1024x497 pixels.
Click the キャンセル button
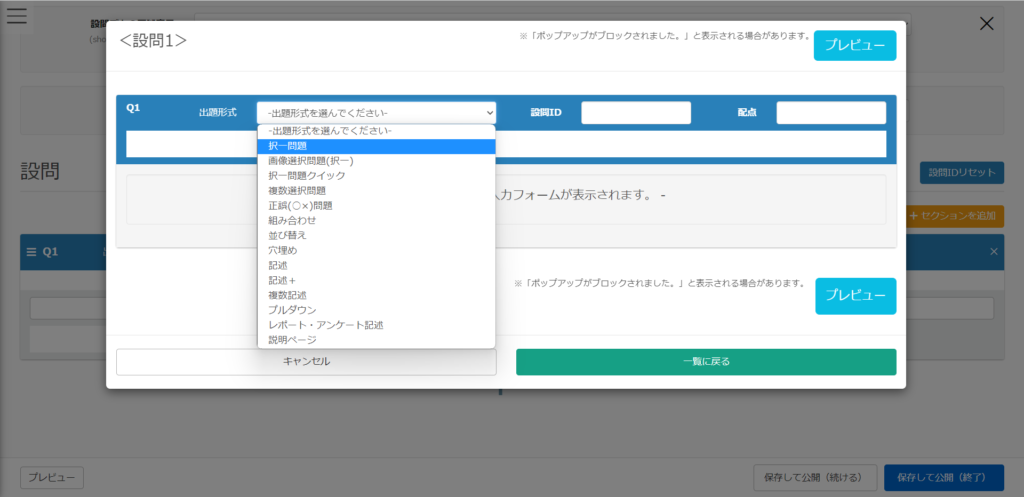click(306, 362)
